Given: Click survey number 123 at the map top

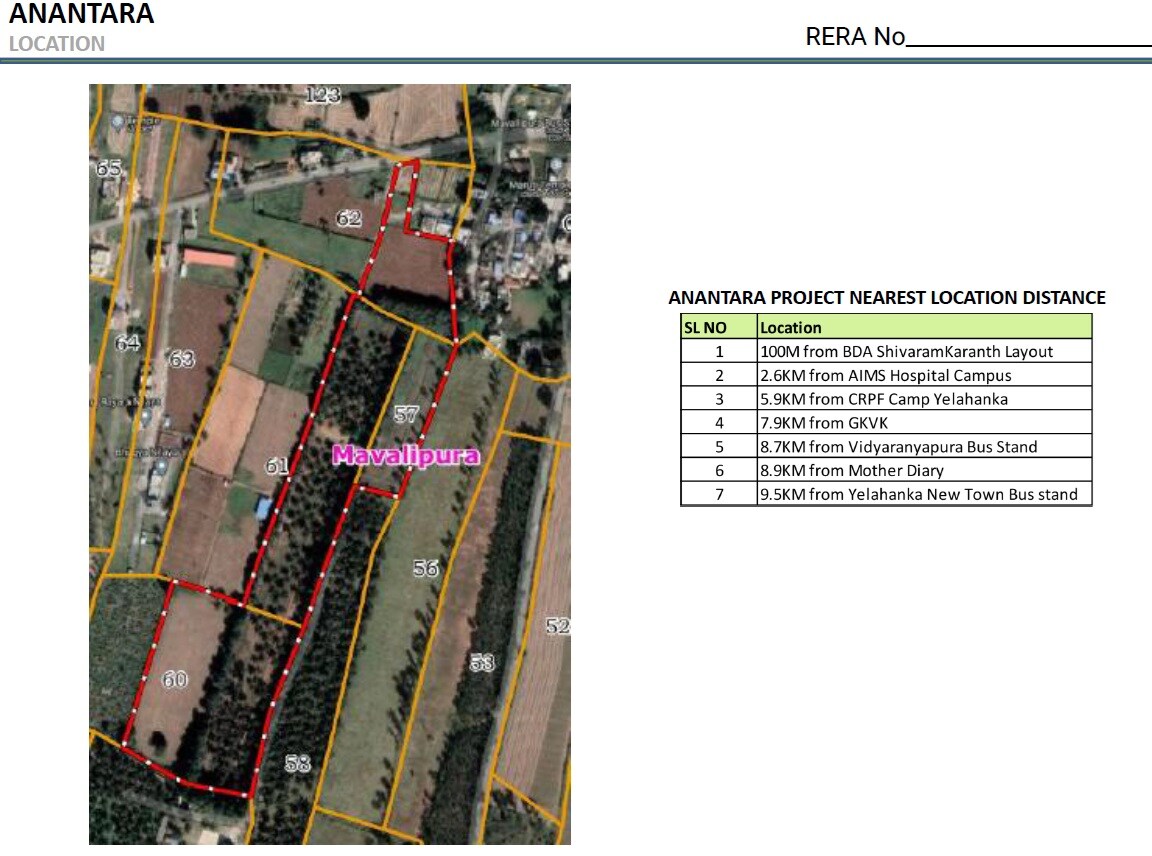Looking at the screenshot, I should pos(322,95).
